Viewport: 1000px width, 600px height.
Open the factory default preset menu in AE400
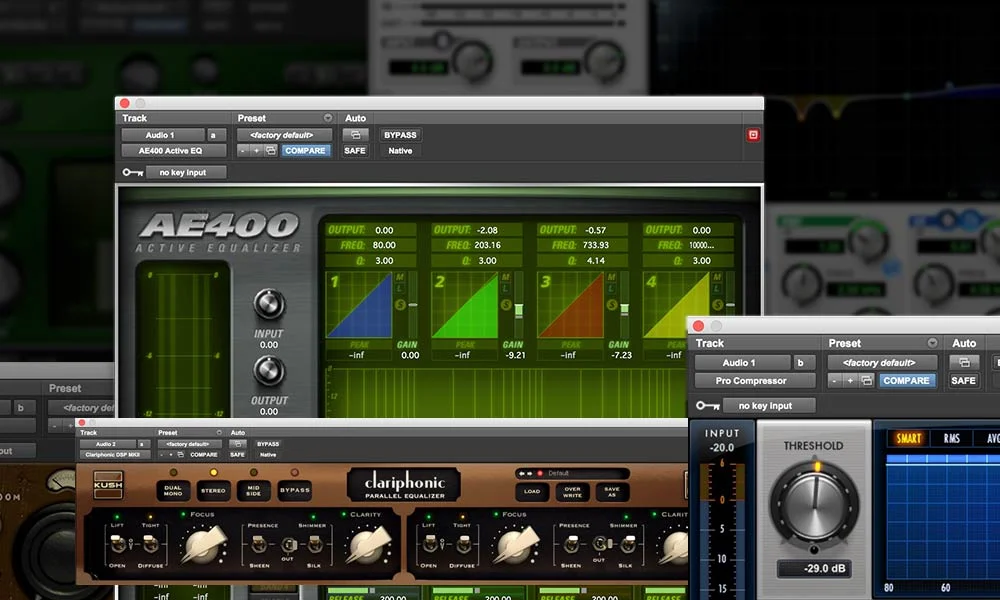click(x=284, y=135)
